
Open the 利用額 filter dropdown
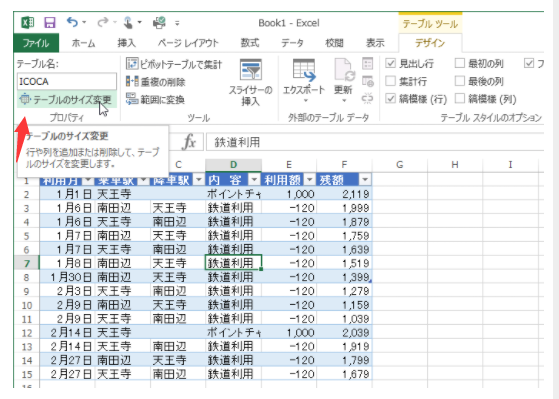coord(309,179)
